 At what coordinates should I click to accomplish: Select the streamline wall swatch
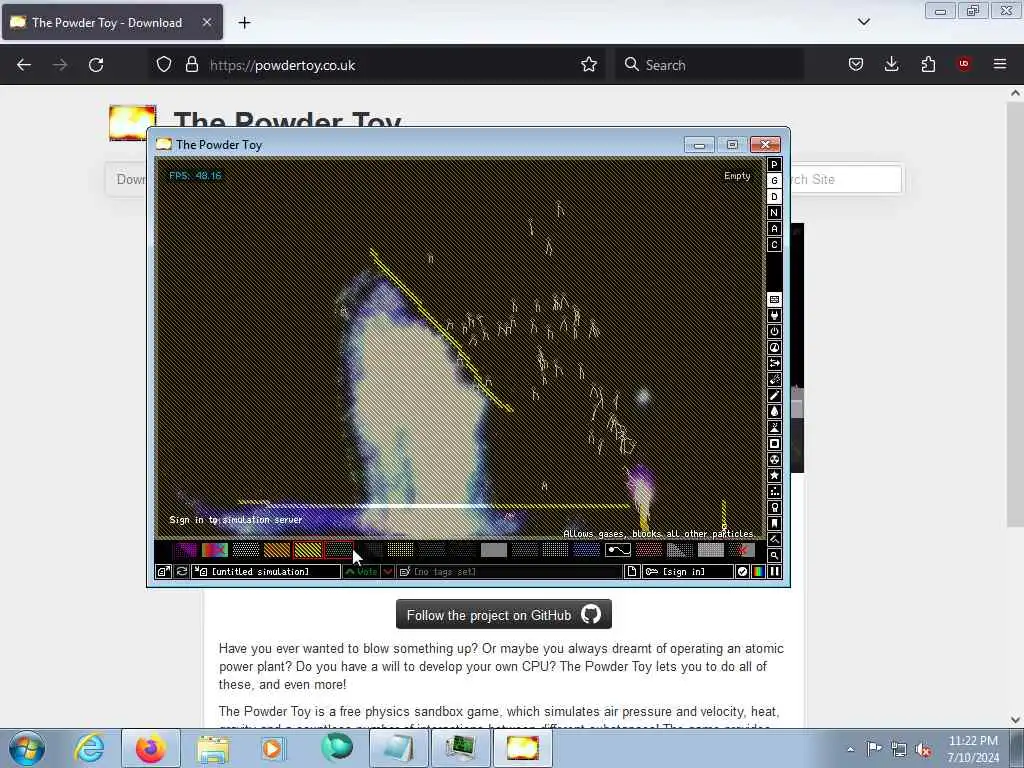click(x=618, y=551)
